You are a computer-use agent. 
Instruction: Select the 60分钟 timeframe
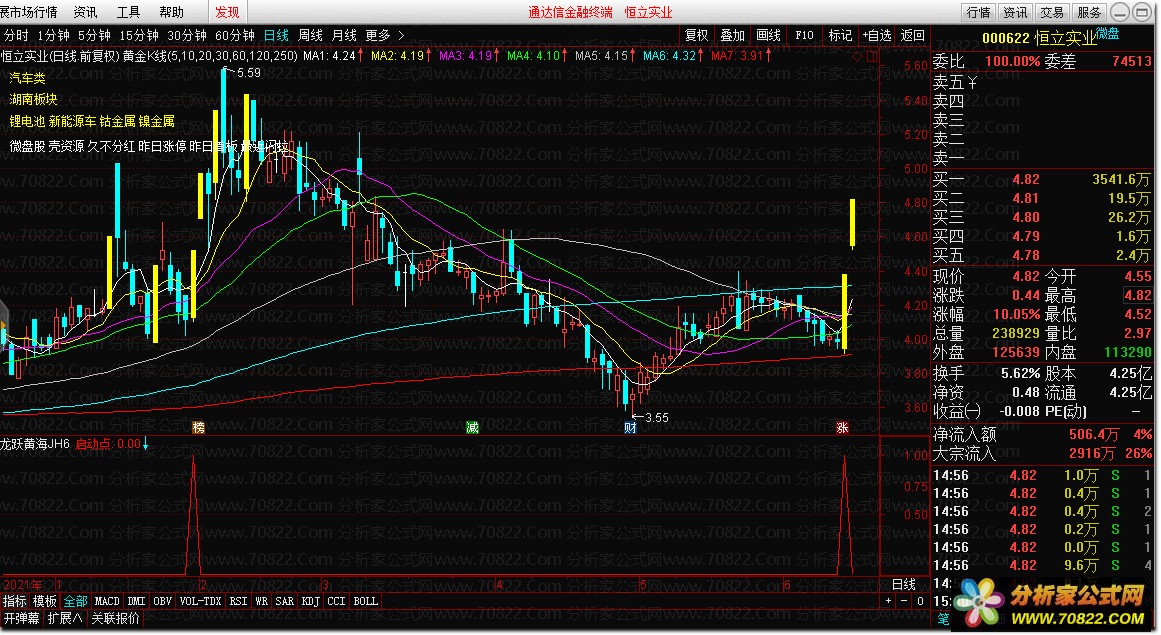click(235, 35)
